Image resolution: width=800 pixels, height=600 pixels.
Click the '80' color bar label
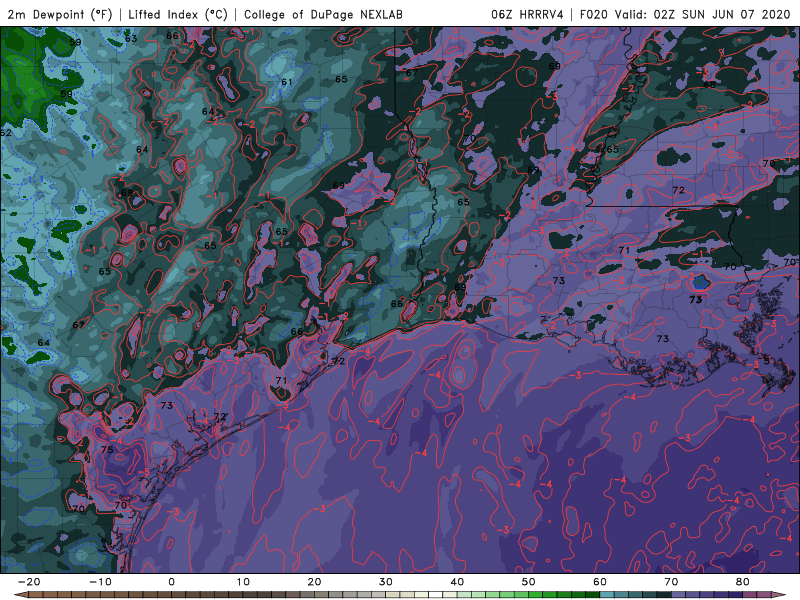(743, 582)
